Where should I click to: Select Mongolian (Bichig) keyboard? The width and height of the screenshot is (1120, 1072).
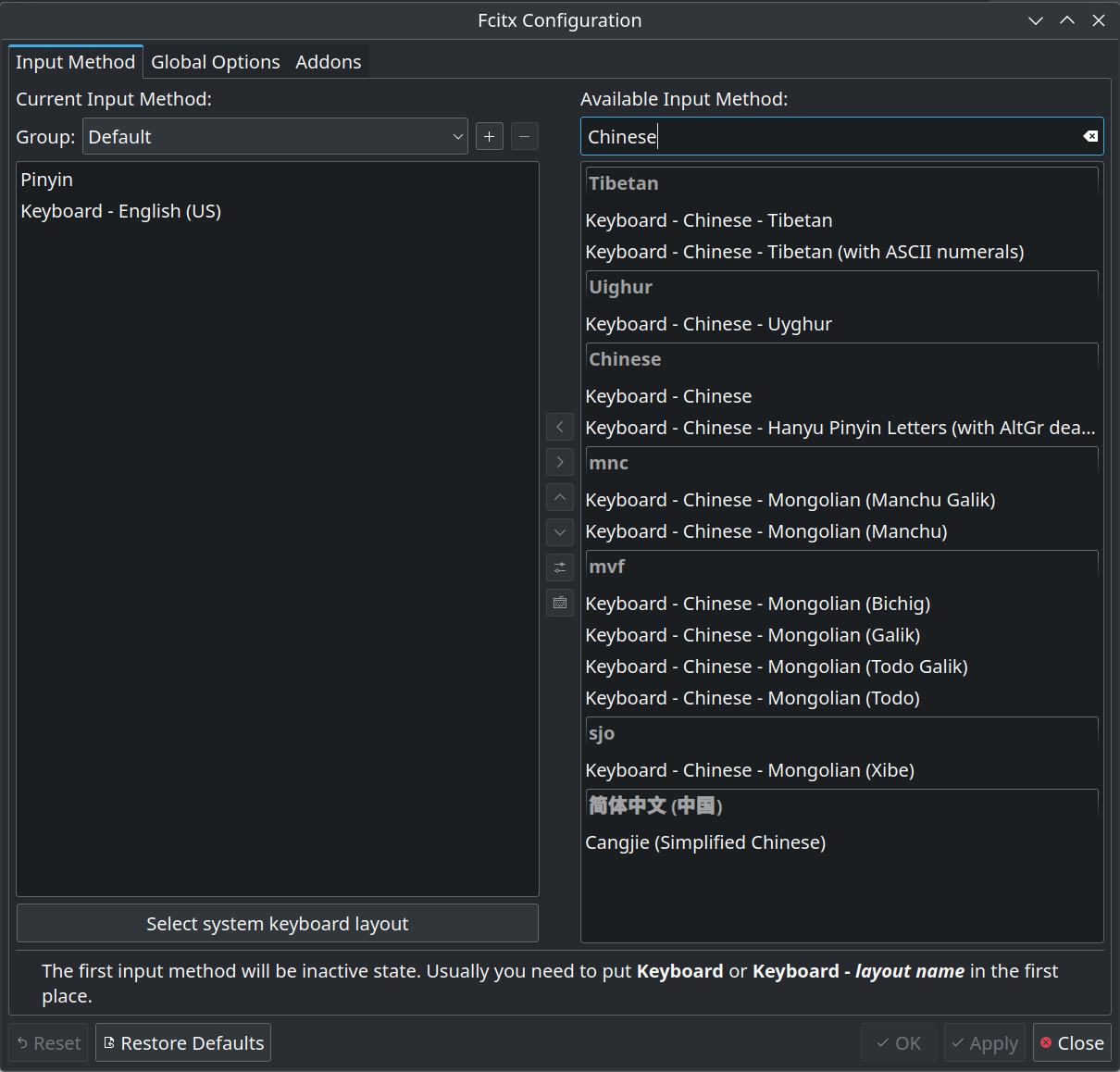point(842,604)
